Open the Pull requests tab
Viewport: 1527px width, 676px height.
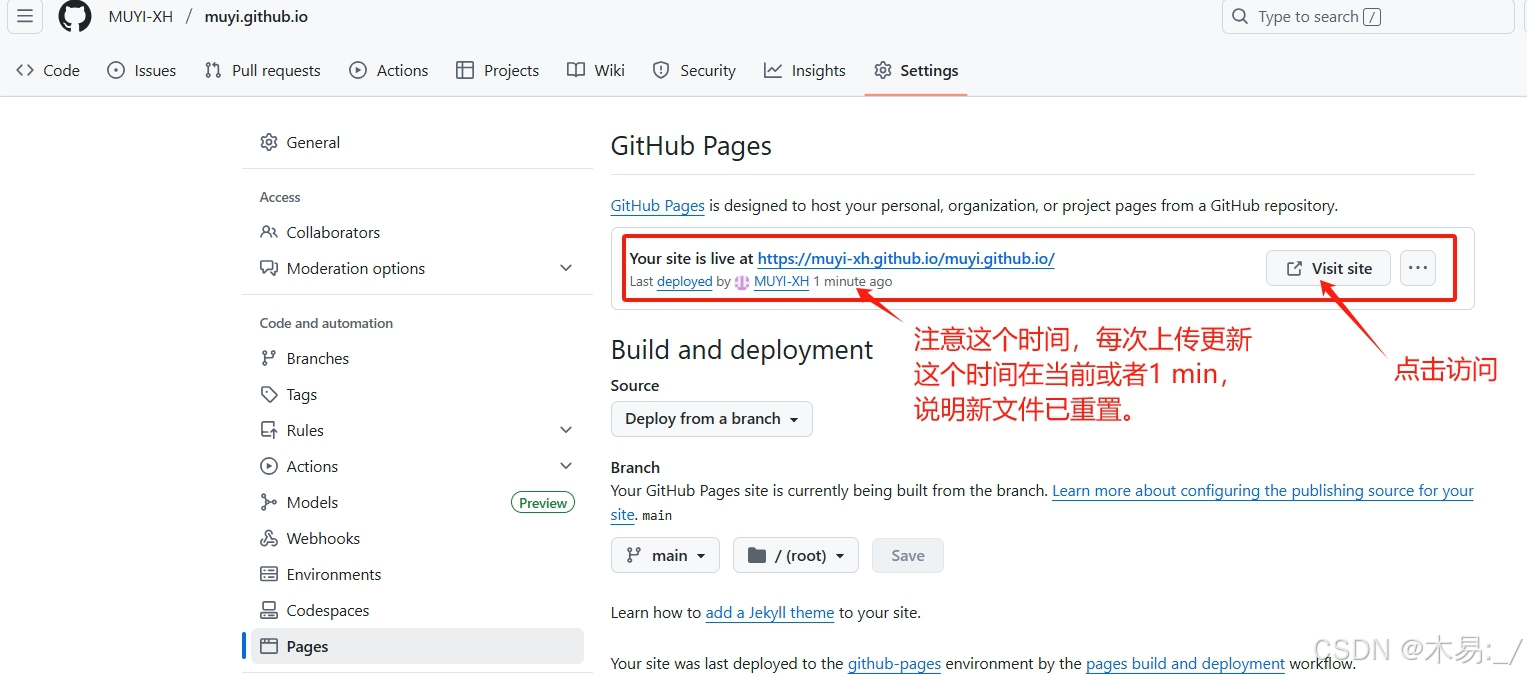(x=263, y=70)
